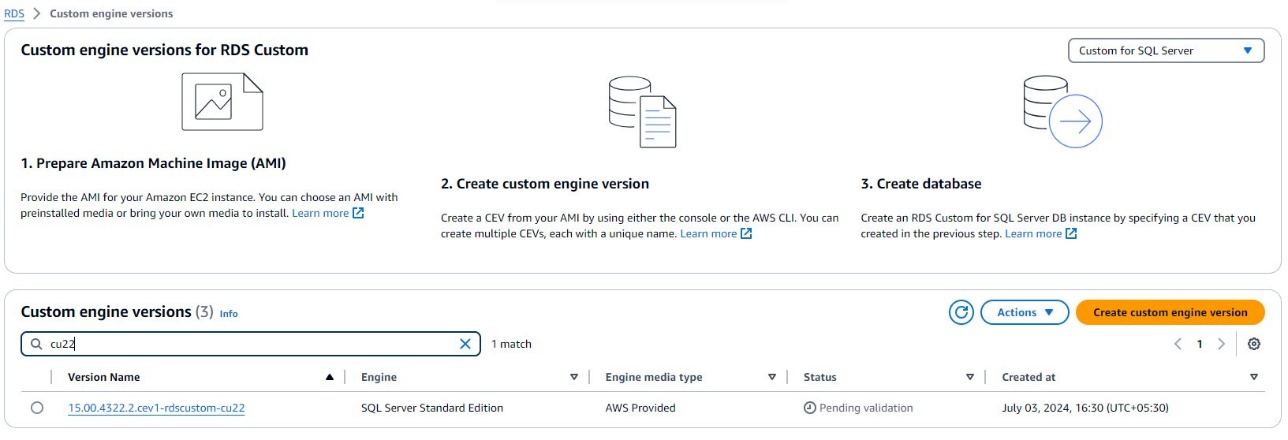
Task: Sort by Engine column header
Action: coord(379,377)
